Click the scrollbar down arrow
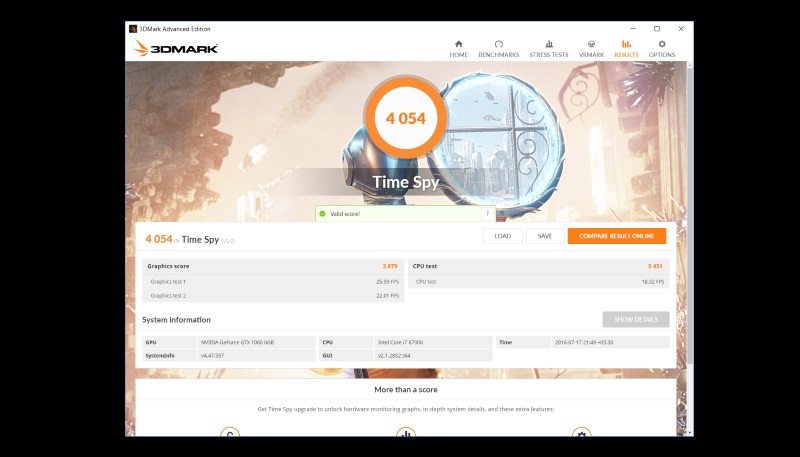800x457 pixels. (x=690, y=433)
